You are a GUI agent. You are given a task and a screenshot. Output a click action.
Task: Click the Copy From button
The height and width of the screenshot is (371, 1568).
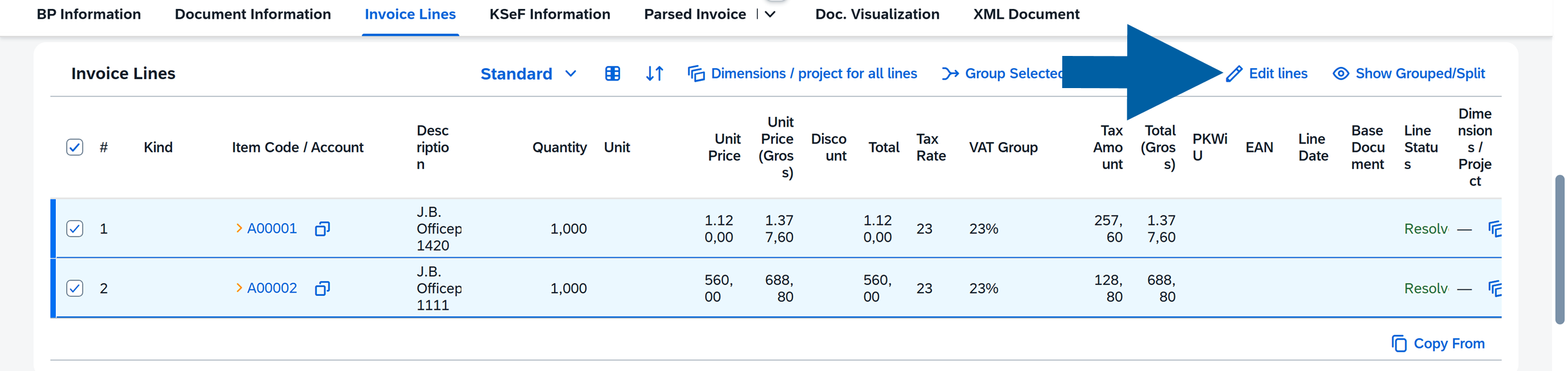[1438, 343]
